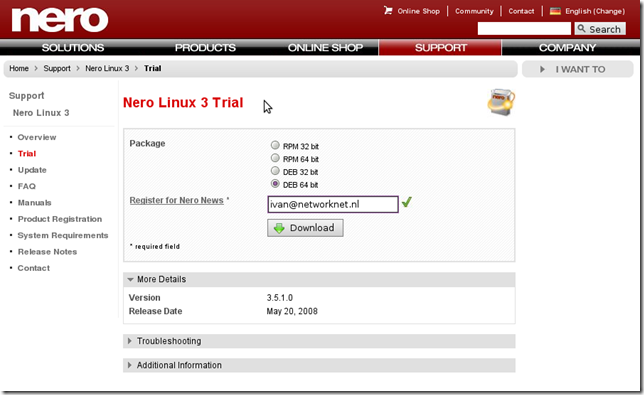Screen dimensions: 644x395
Task: Open Trial in the sidebar
Action: coord(27,154)
